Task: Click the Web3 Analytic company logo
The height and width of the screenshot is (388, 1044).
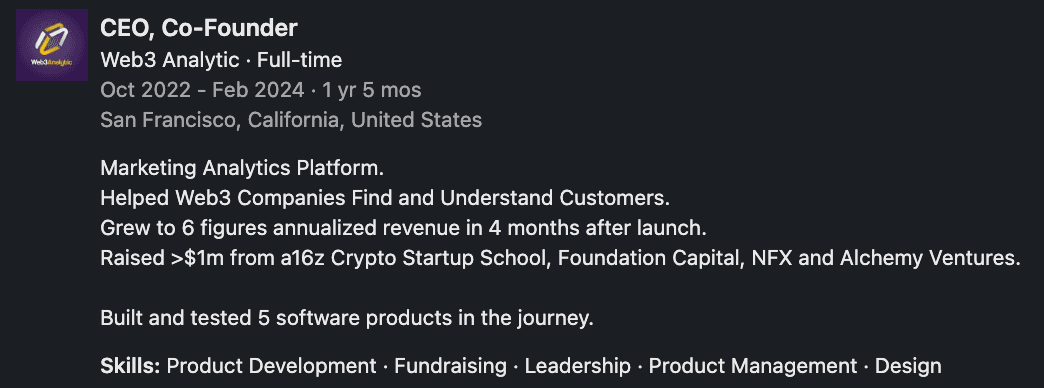Action: (x=52, y=45)
